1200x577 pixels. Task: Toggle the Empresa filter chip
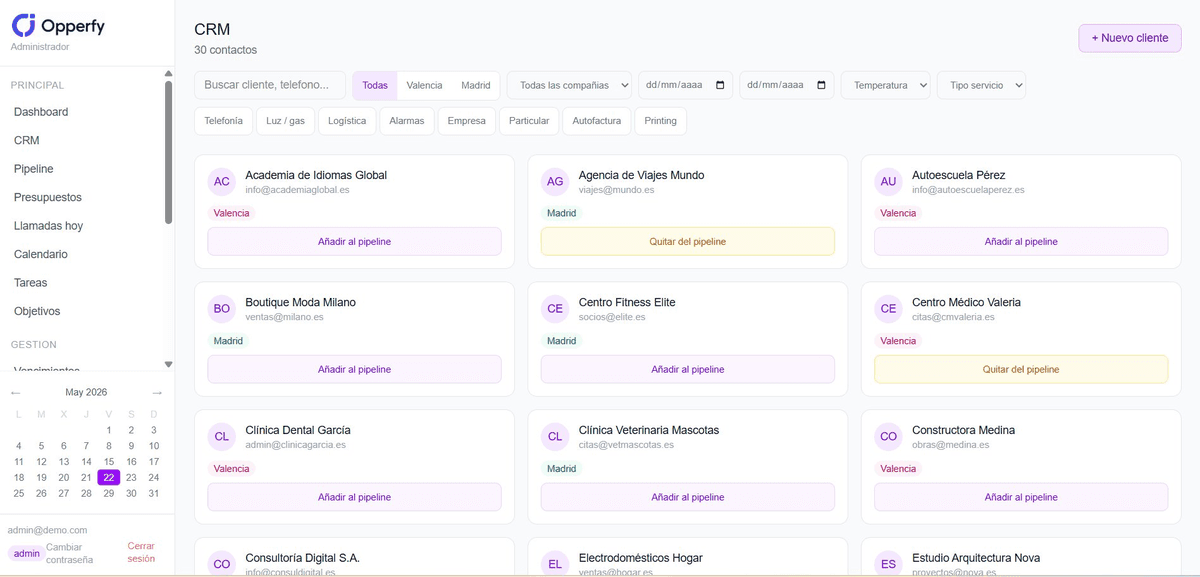pos(467,121)
